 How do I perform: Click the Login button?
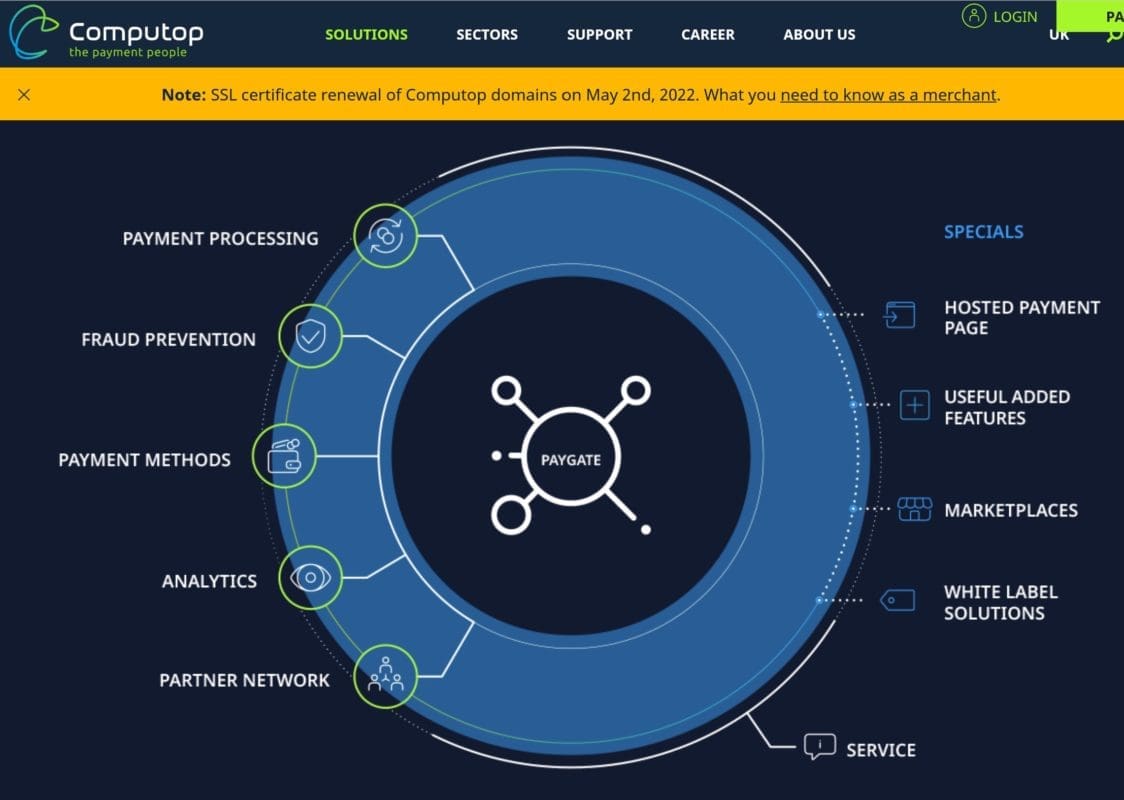[x=1000, y=16]
